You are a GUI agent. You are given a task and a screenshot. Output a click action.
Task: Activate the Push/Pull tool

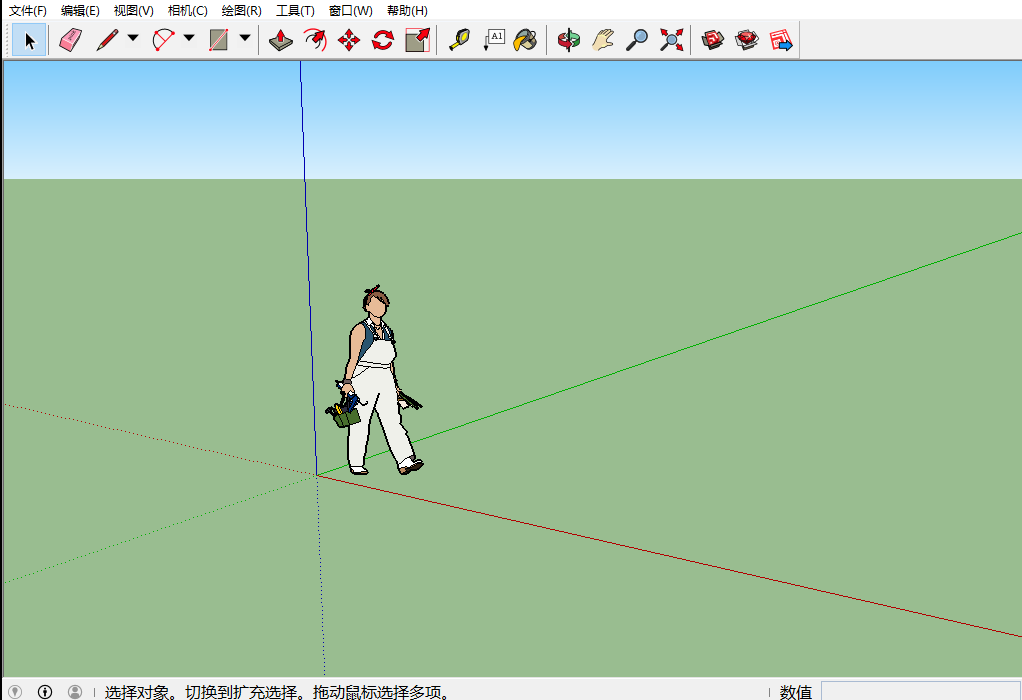(x=281, y=41)
